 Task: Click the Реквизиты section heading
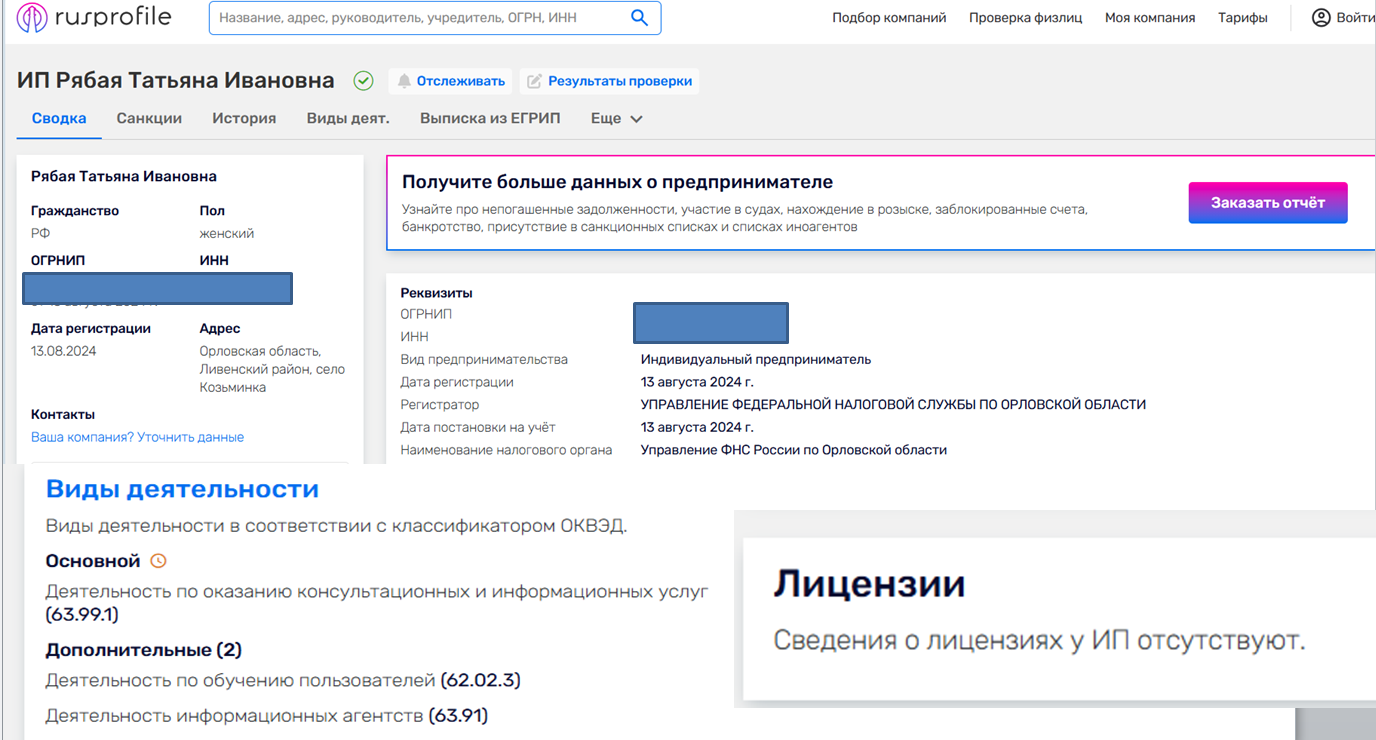coord(436,293)
